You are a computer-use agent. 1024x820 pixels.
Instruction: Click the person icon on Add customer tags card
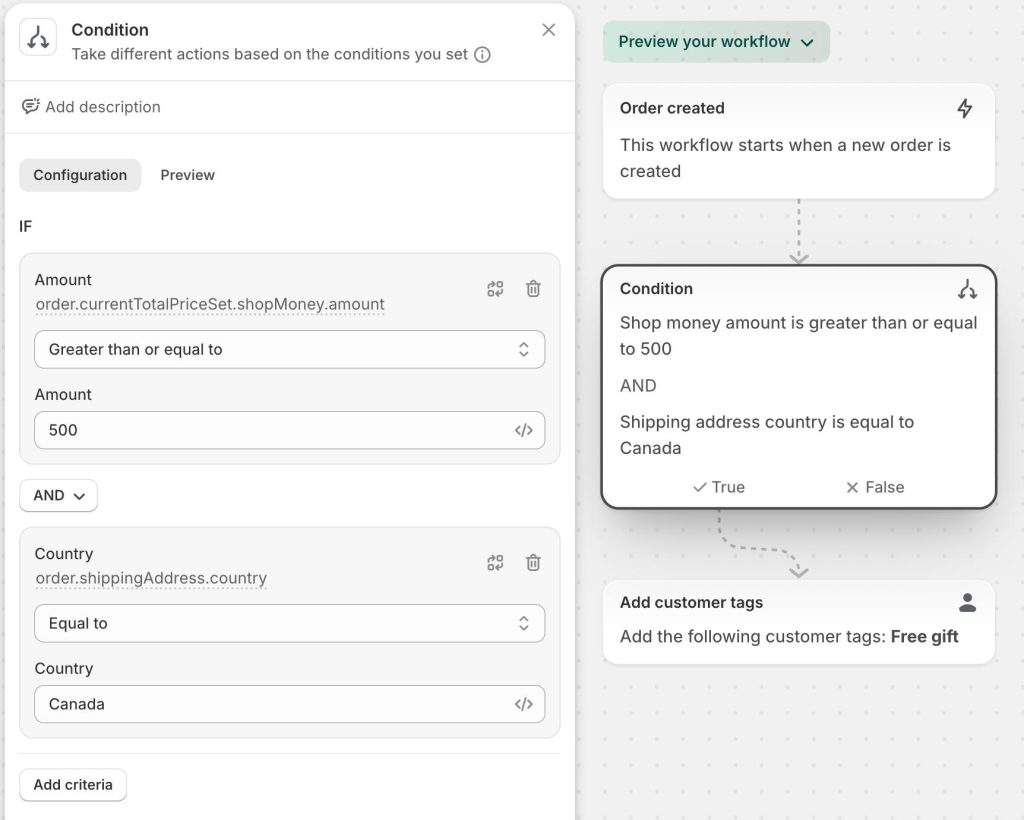tap(967, 602)
